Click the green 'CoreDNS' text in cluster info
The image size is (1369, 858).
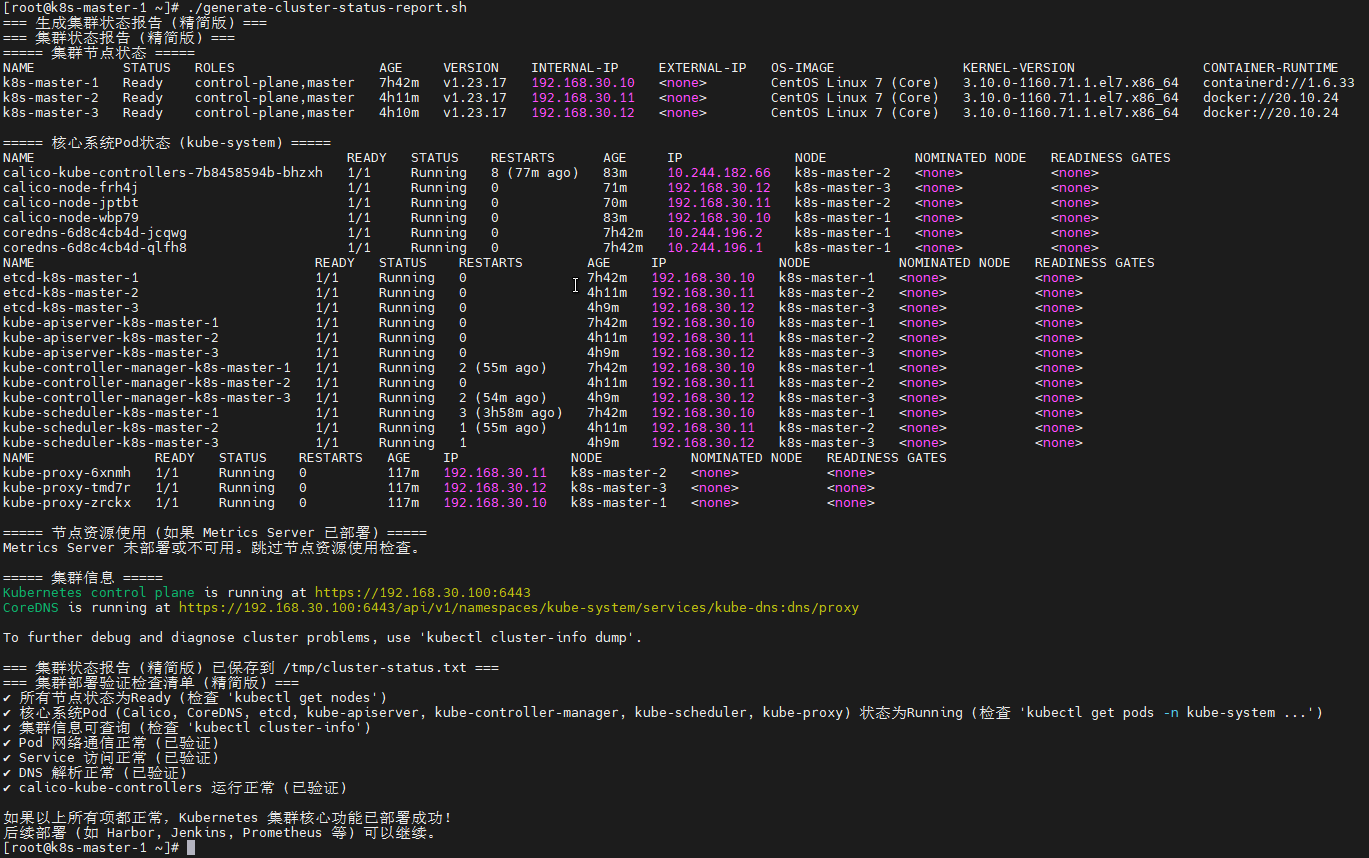click(31, 608)
